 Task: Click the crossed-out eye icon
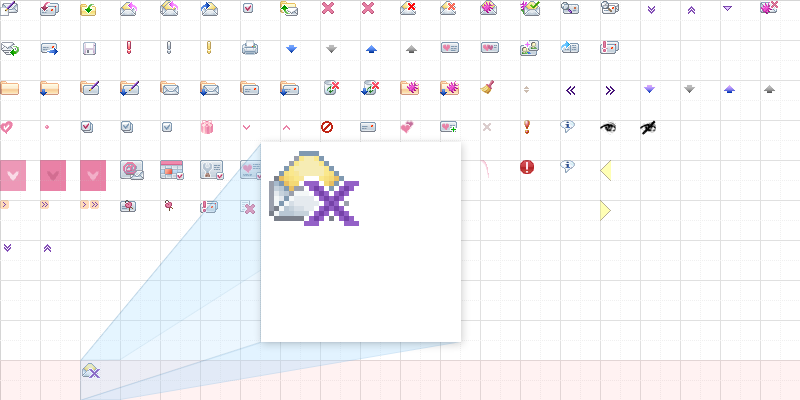pos(647,127)
